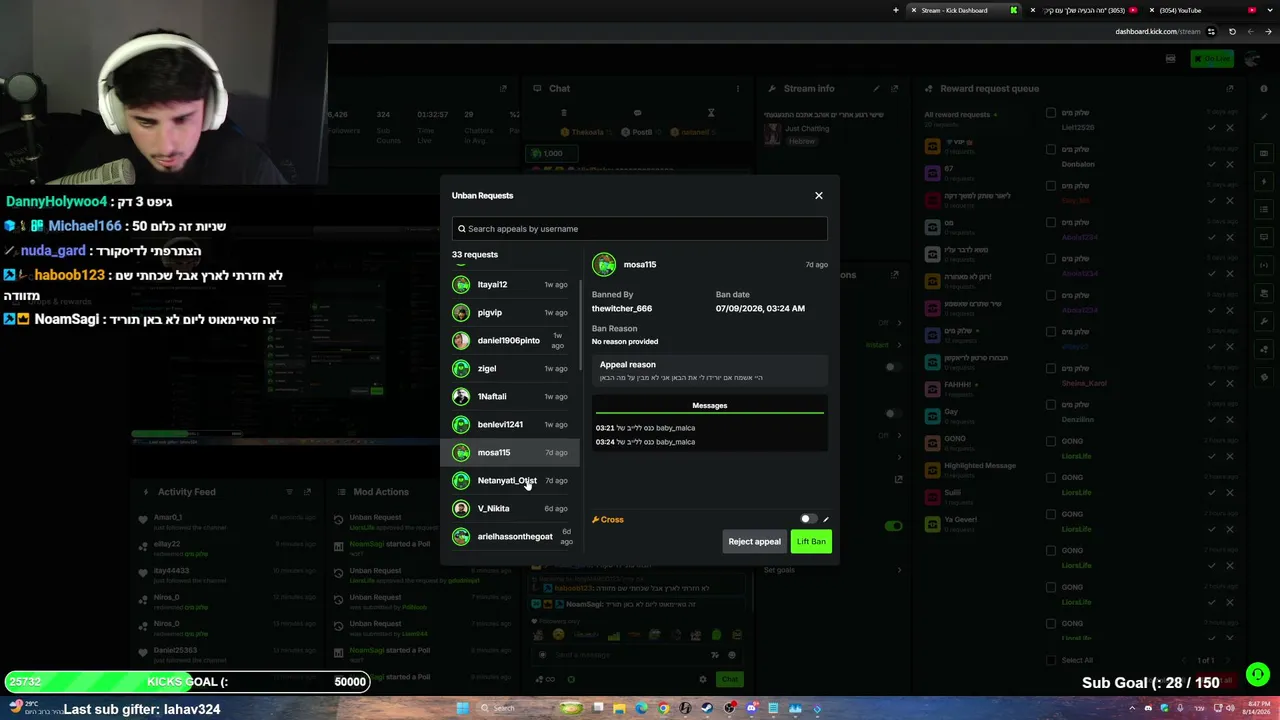The width and height of the screenshot is (1280, 720).
Task: Check the first reward request checkbox by Liel12526
Action: (1051, 113)
